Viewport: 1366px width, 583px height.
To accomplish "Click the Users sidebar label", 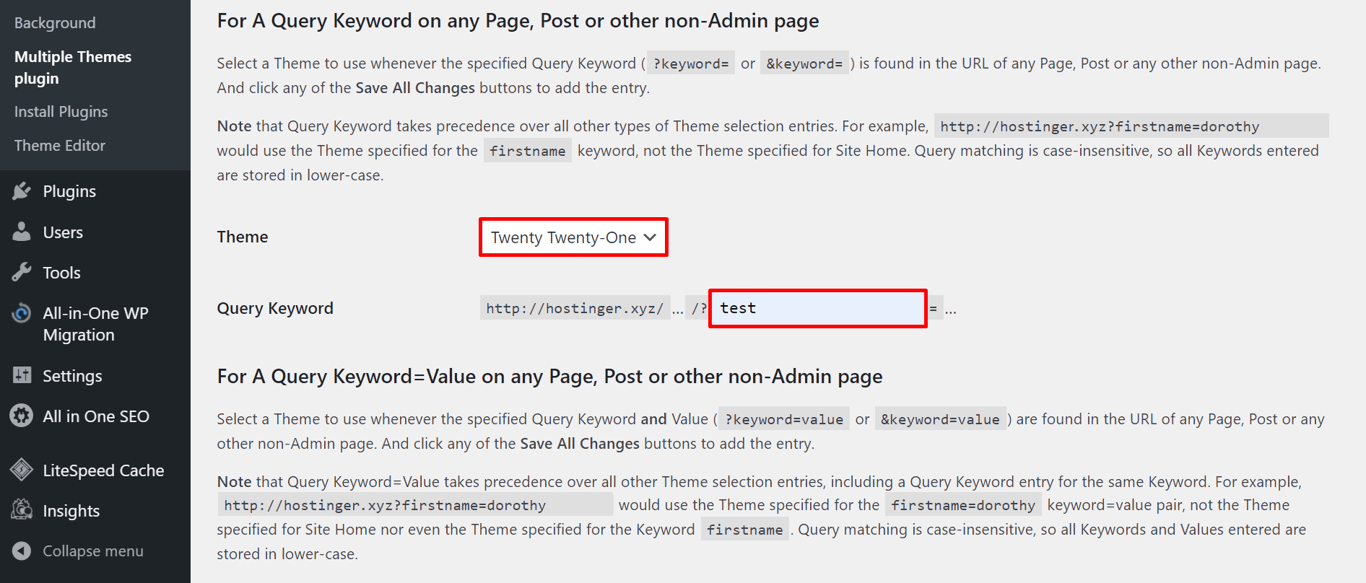I will coord(63,232).
